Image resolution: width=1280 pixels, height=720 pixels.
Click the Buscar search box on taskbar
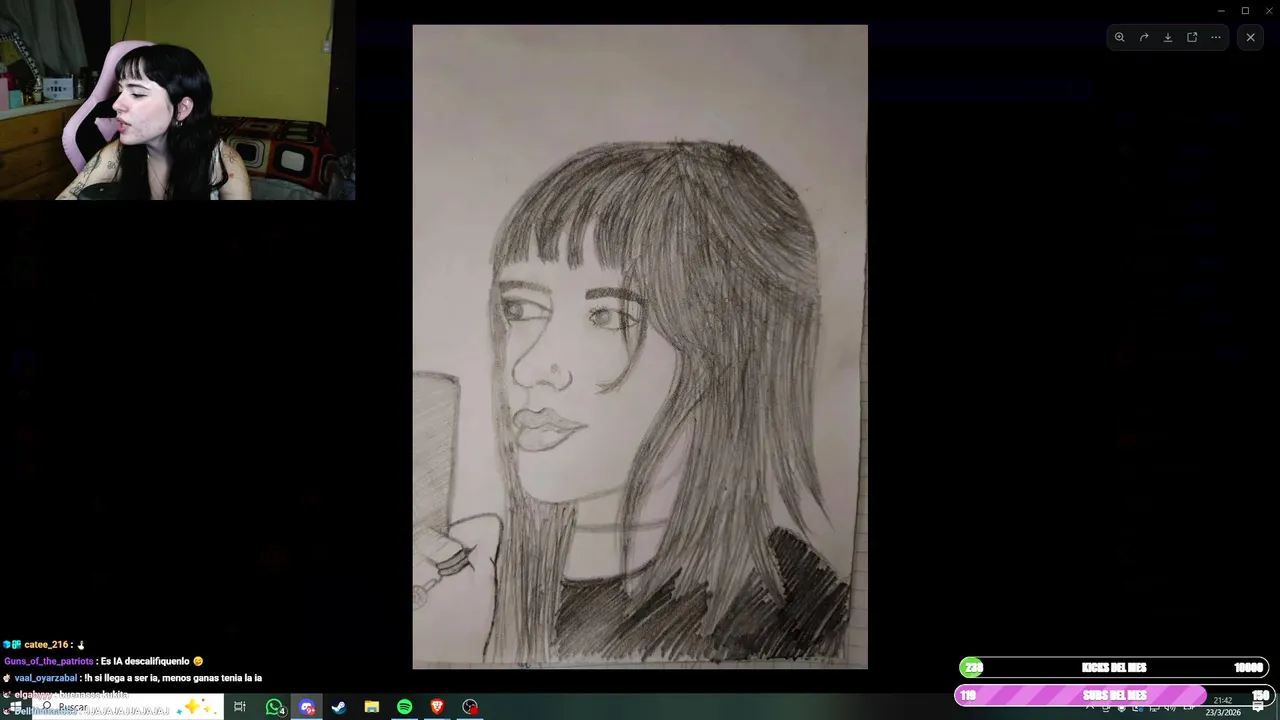(x=128, y=707)
